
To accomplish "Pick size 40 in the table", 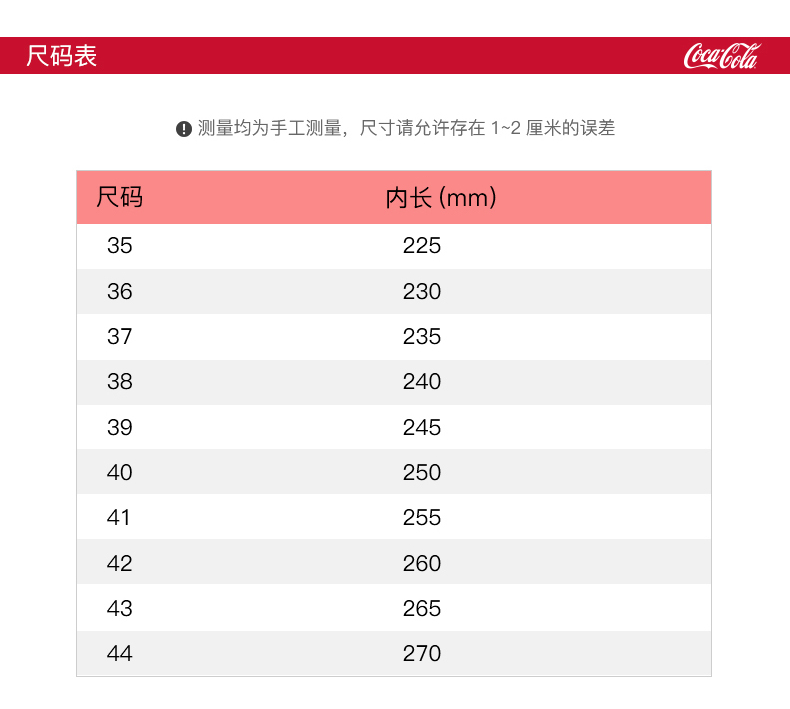I will tap(120, 473).
